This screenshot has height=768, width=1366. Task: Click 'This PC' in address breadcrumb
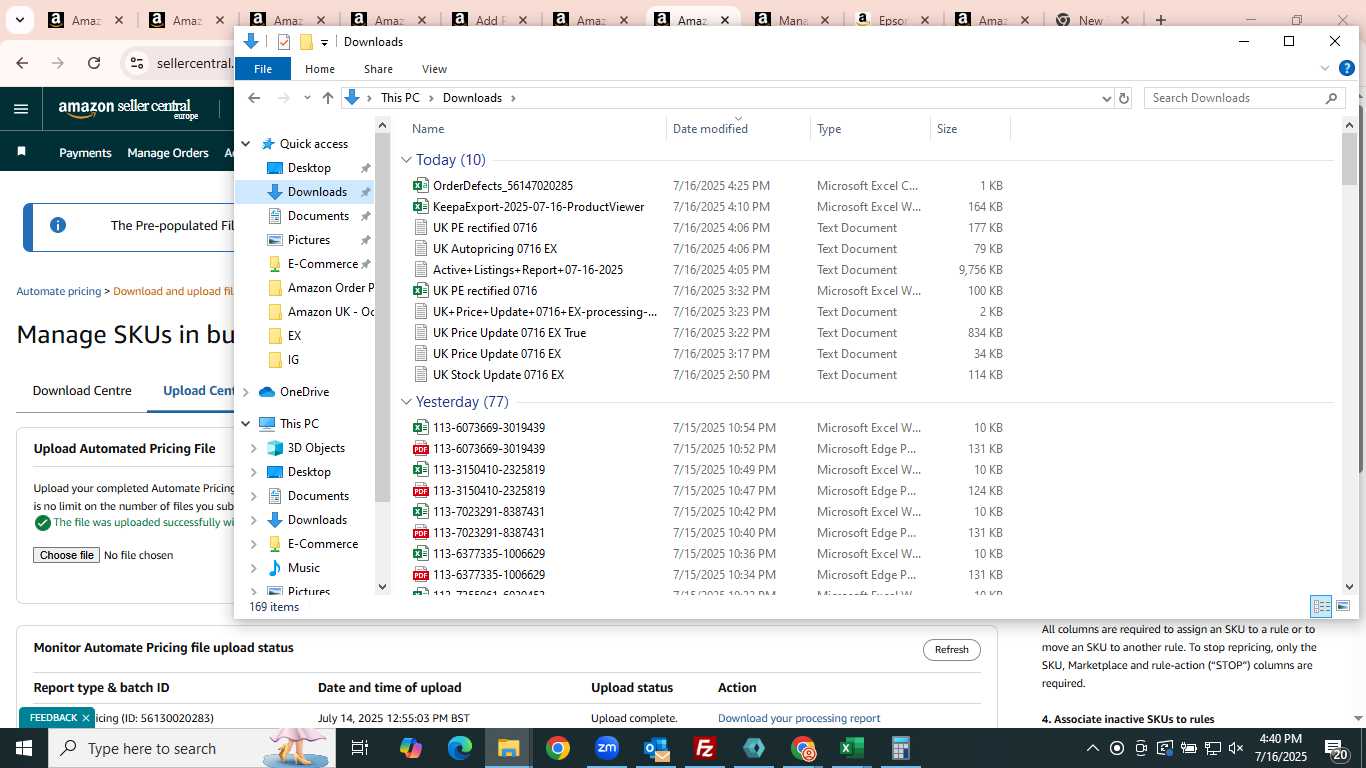coord(400,98)
